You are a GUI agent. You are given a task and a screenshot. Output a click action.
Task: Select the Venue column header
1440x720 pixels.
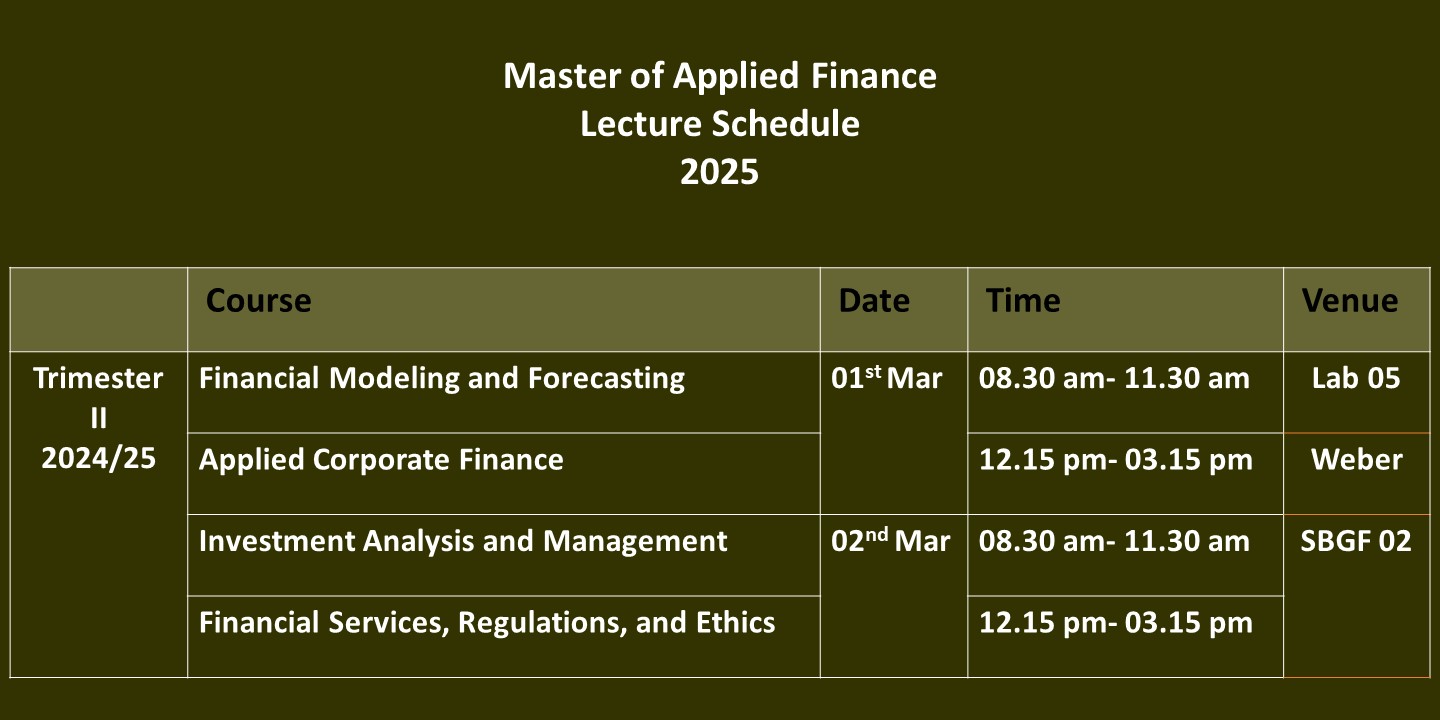1350,301
